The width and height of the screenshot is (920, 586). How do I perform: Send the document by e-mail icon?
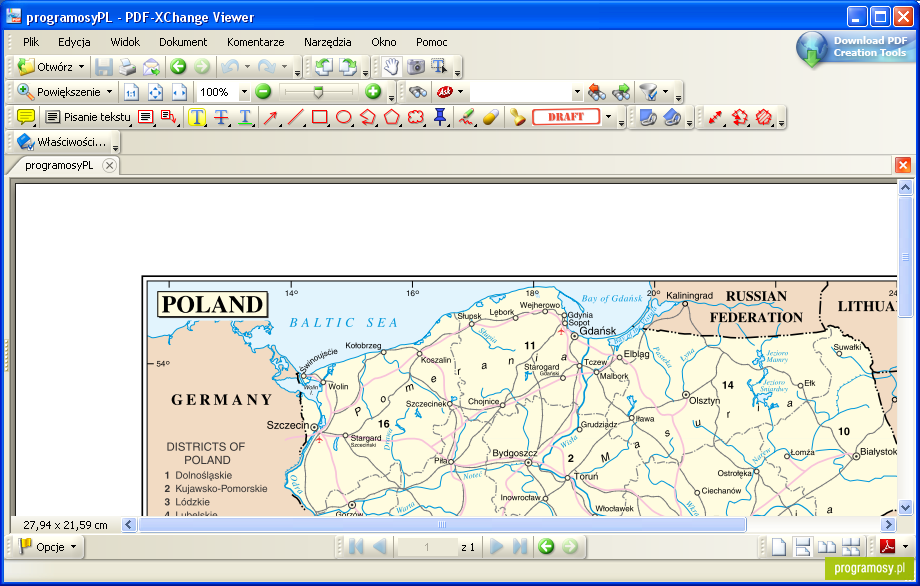[x=151, y=67]
